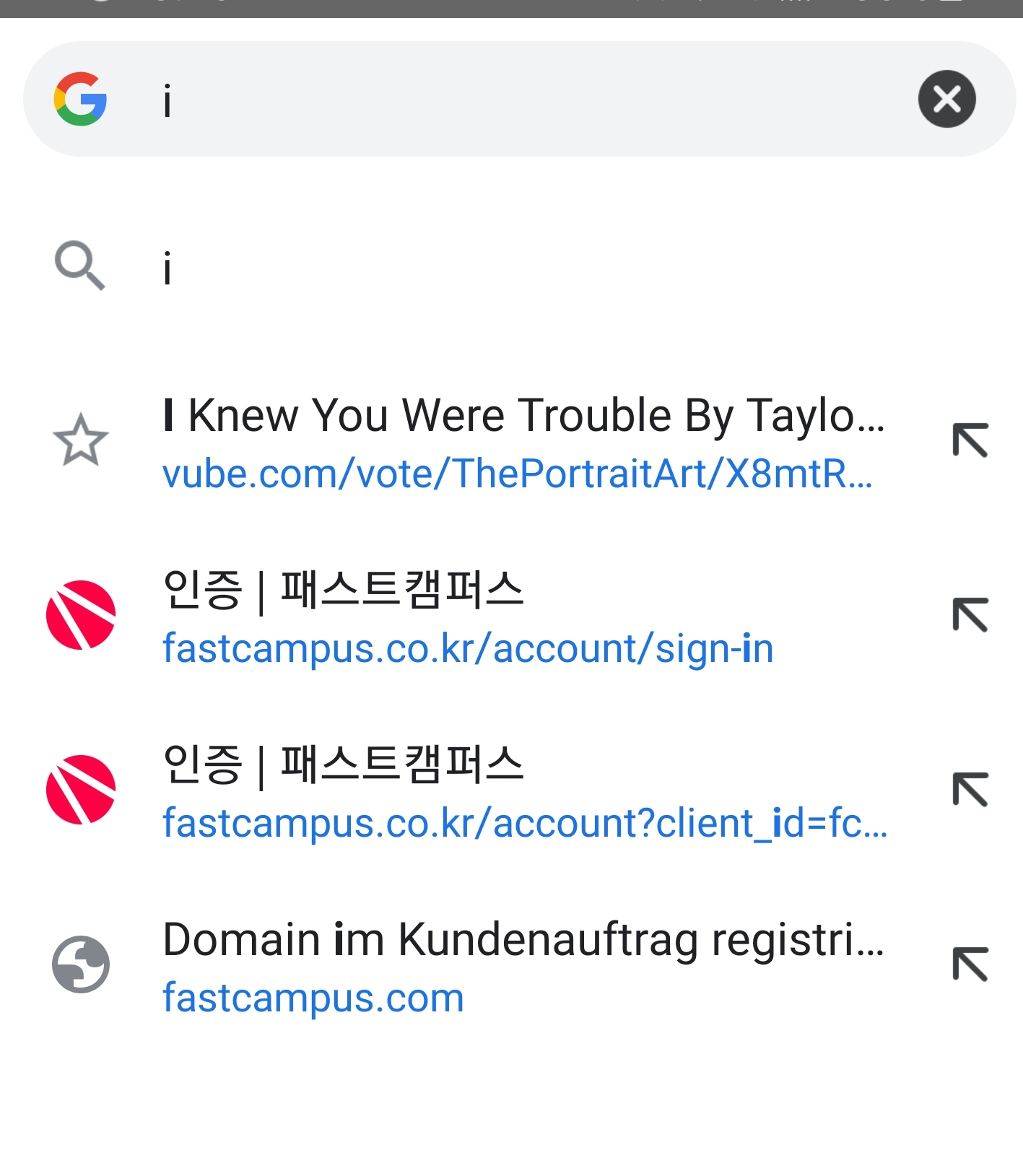
Task: Open "Domain im Kundenauftrag" suggestion
Action: point(523,940)
